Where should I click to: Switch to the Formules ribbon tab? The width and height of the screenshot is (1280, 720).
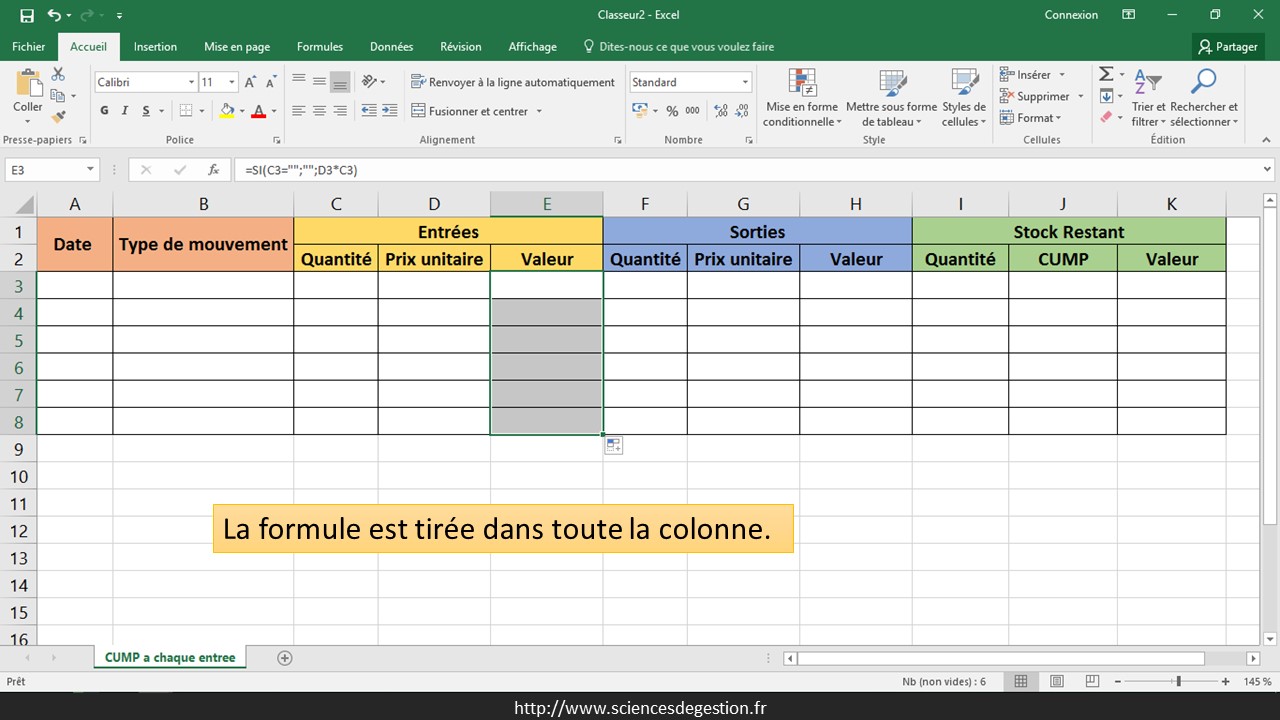pos(320,47)
